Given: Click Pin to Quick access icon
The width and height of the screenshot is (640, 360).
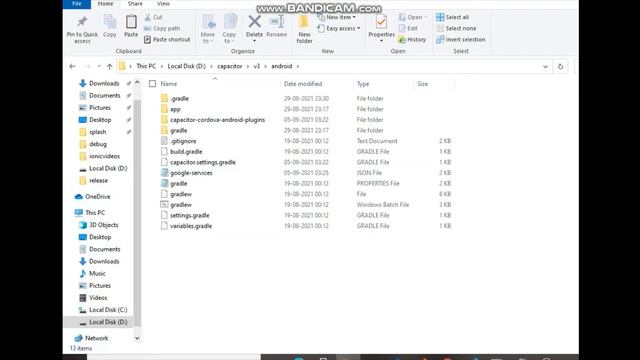Looking at the screenshot, I should tap(82, 22).
